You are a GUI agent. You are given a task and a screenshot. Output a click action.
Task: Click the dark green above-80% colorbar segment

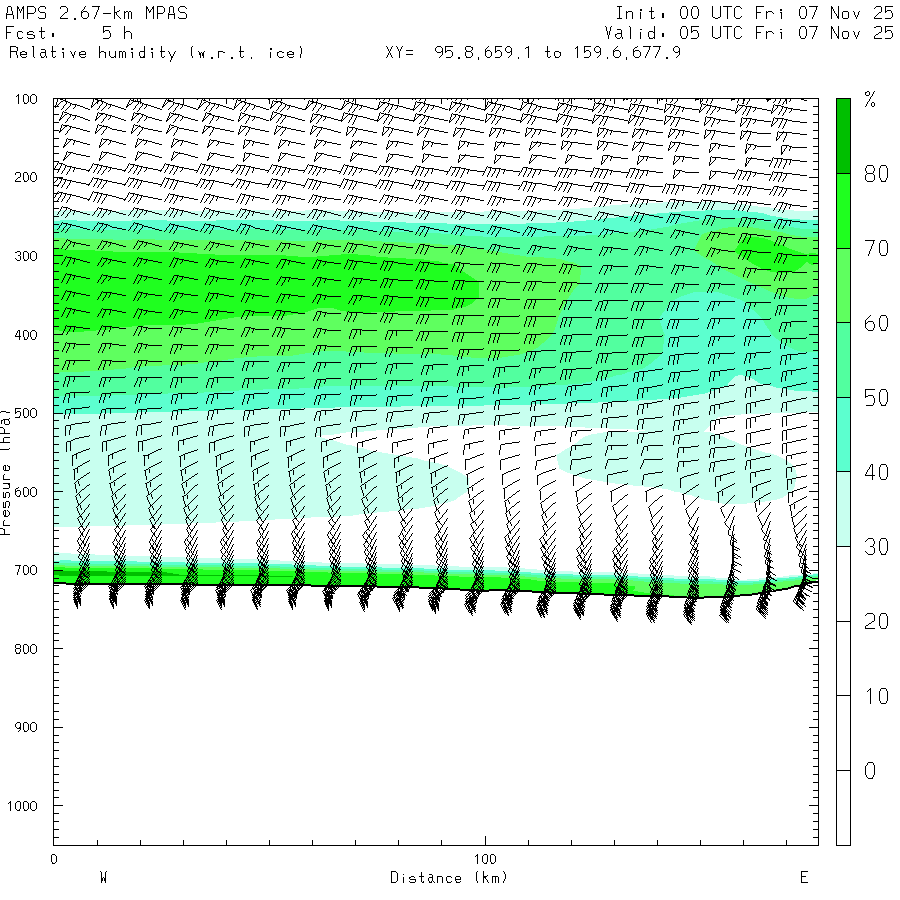(843, 136)
